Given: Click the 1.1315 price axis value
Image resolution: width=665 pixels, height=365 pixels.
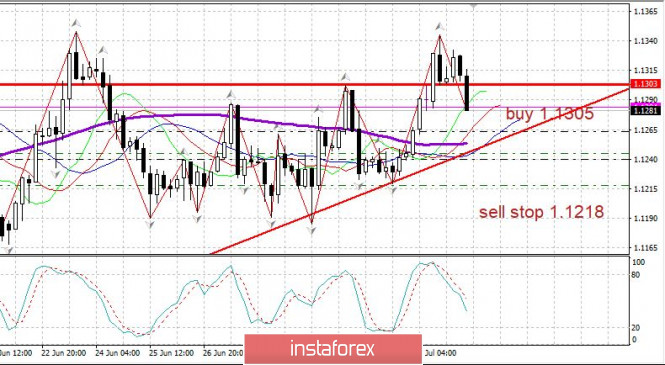Looking at the screenshot, I should point(646,70).
